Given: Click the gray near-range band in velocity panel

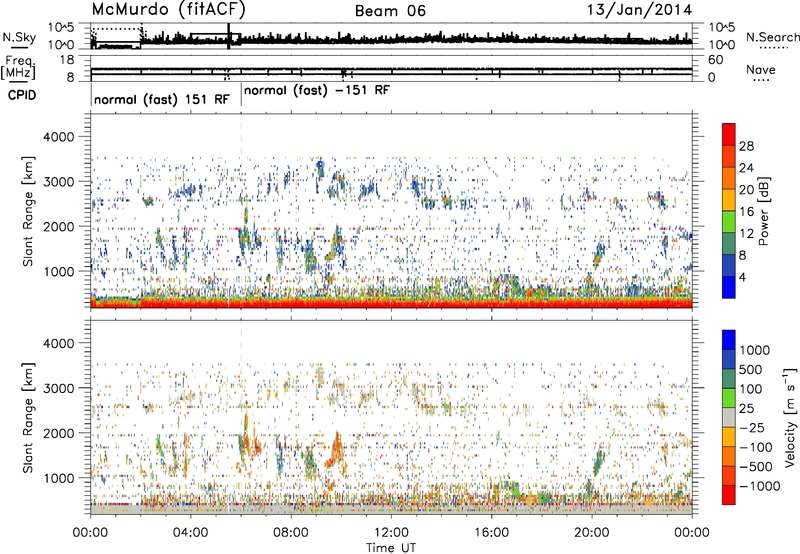Looking at the screenshot, I should pyautogui.click(x=391, y=509).
